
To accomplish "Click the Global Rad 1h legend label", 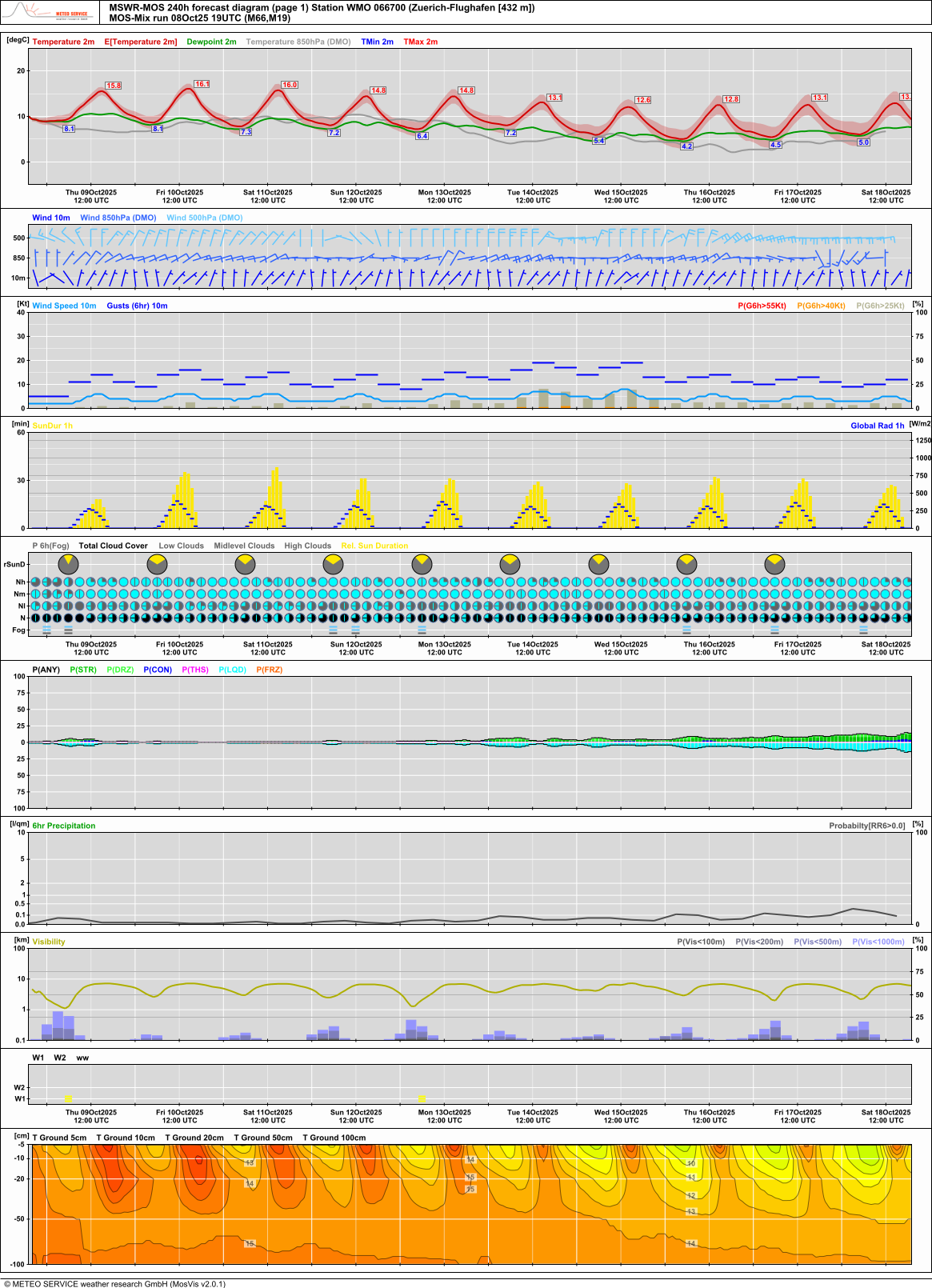I will pos(877,426).
